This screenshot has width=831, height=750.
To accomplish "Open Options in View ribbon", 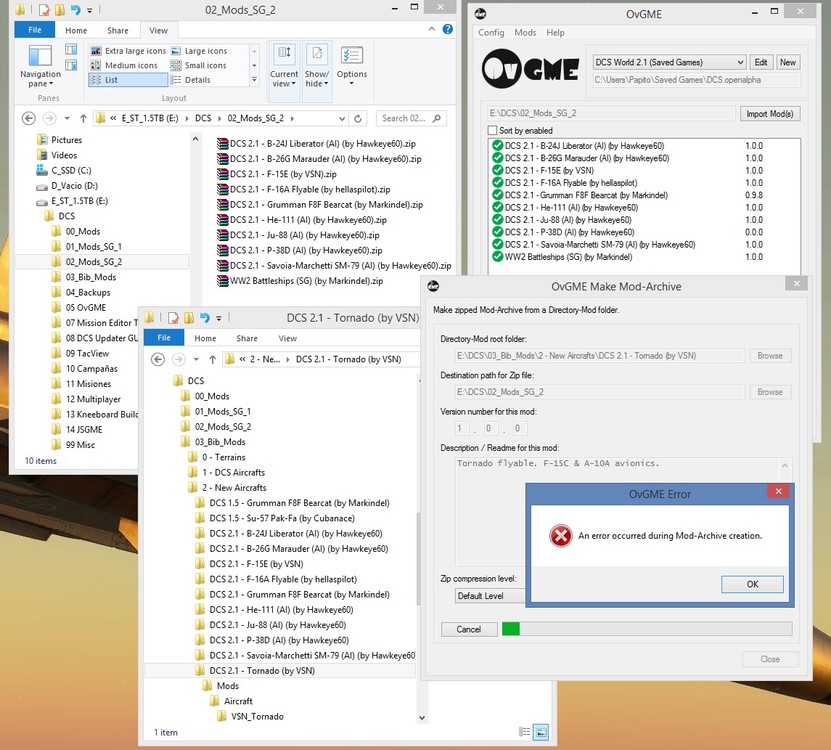I will (352, 66).
